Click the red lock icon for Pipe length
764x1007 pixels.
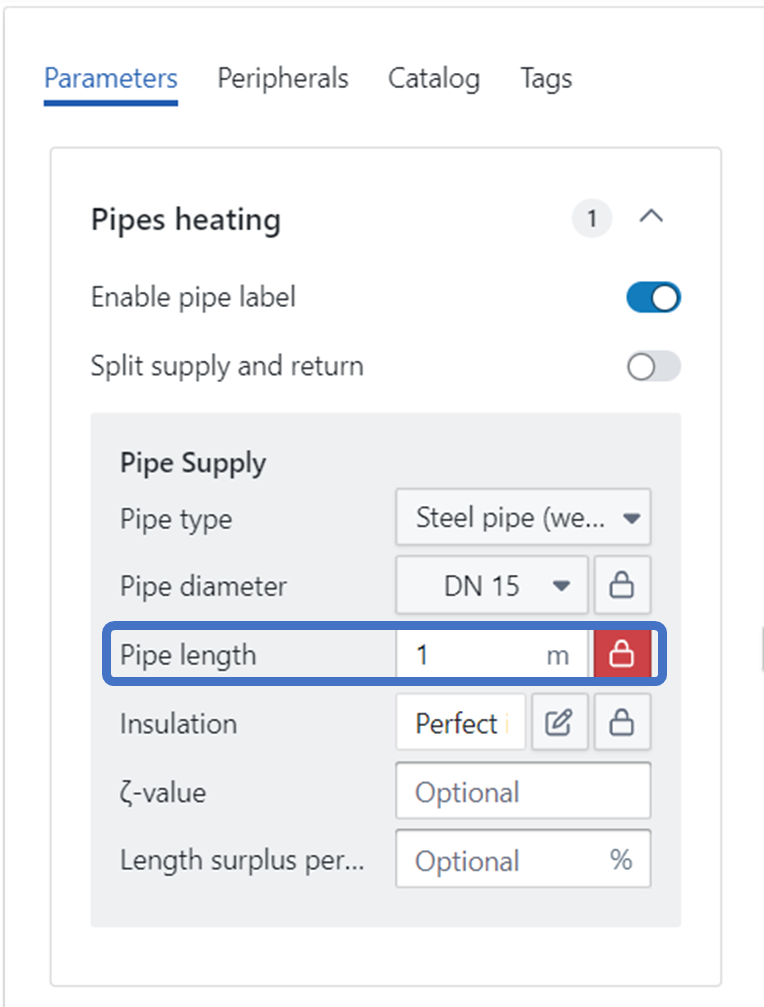coord(622,655)
